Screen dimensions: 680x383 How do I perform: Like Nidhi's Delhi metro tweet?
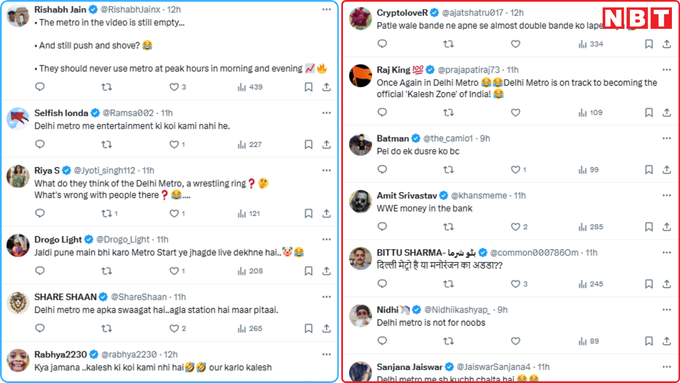tap(515, 341)
